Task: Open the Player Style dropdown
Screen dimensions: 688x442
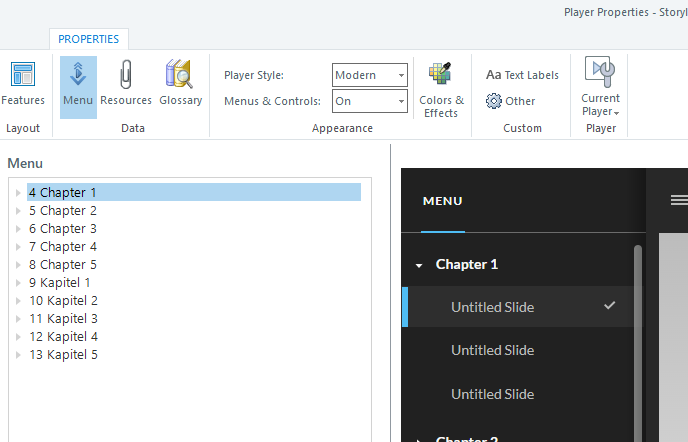Action: pos(370,75)
